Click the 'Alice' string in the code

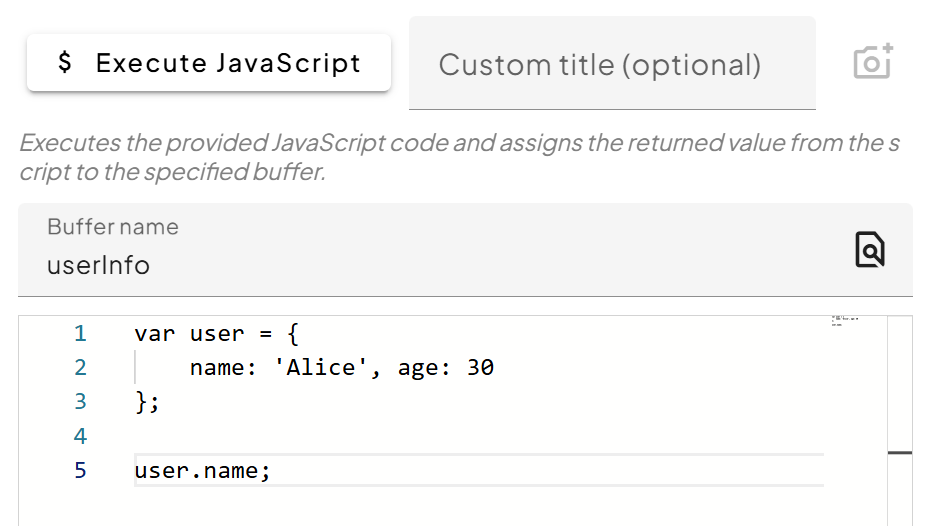point(321,367)
